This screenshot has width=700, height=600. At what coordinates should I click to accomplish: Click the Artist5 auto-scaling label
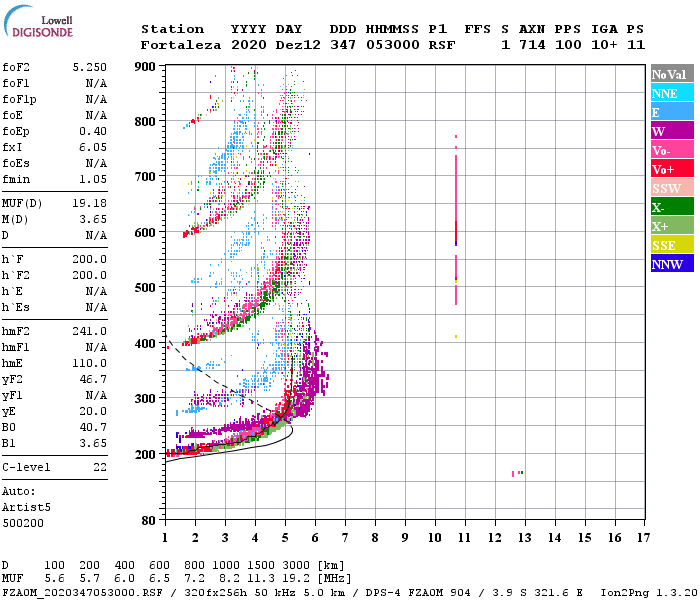[26, 508]
